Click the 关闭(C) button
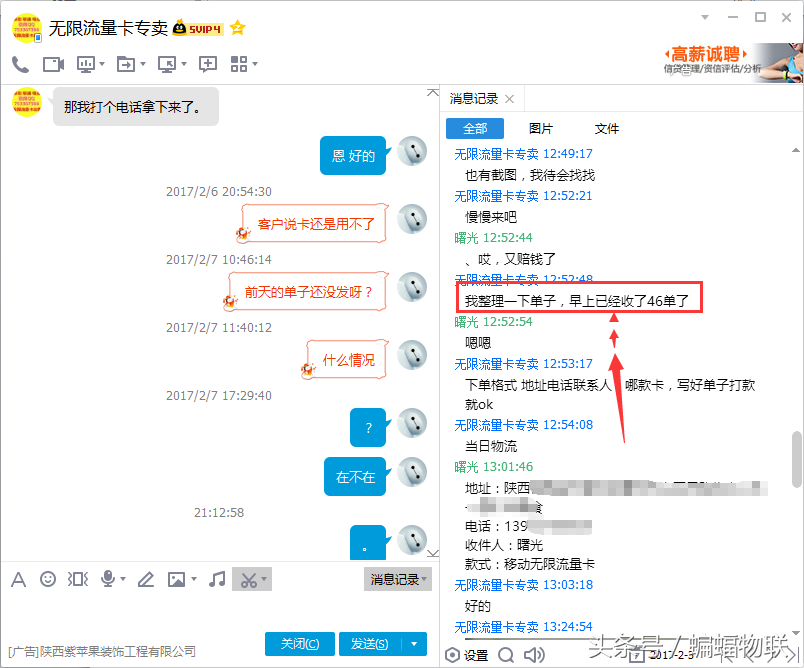The height and width of the screenshot is (668, 804). pyautogui.click(x=300, y=643)
